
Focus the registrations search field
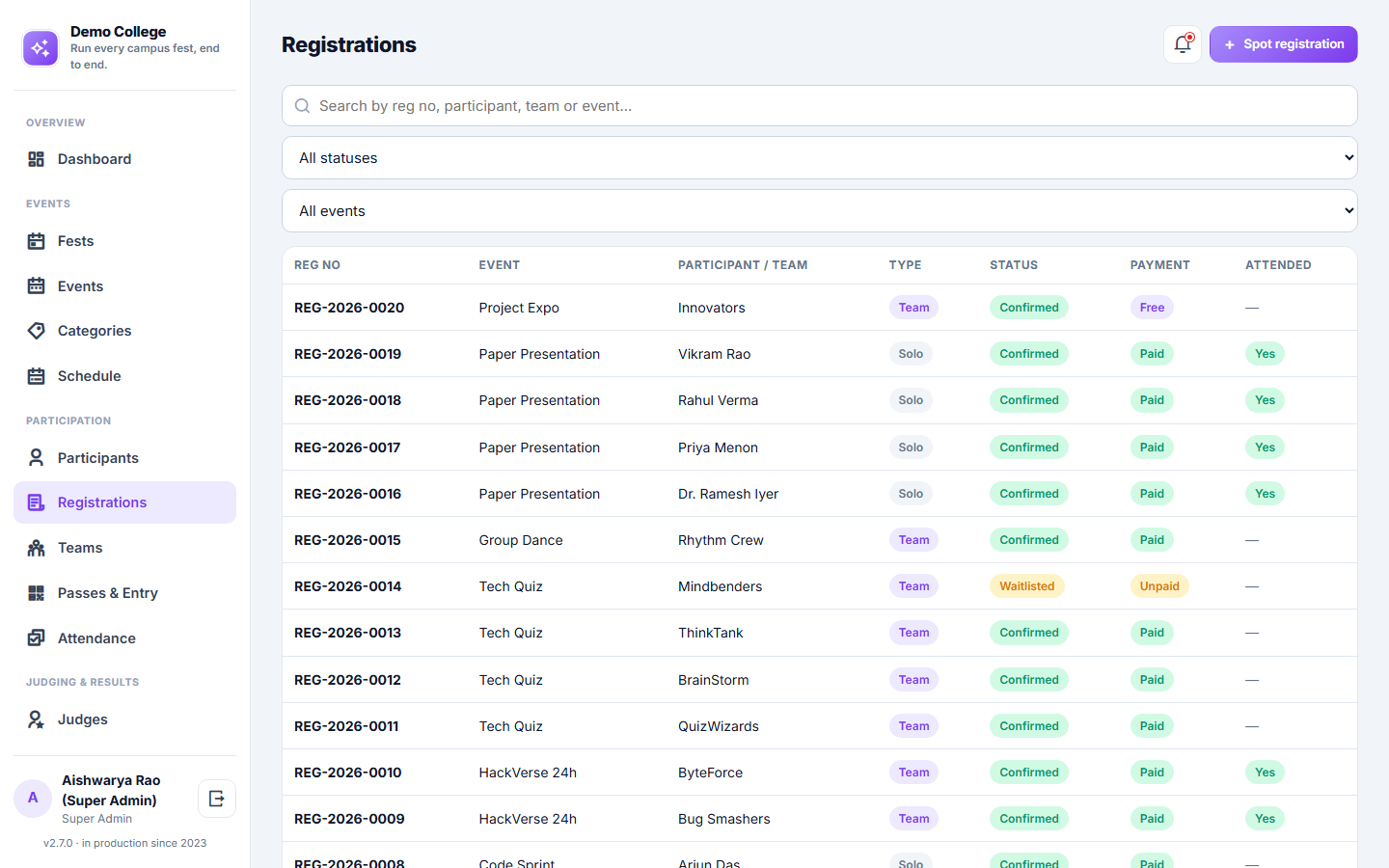point(820,106)
